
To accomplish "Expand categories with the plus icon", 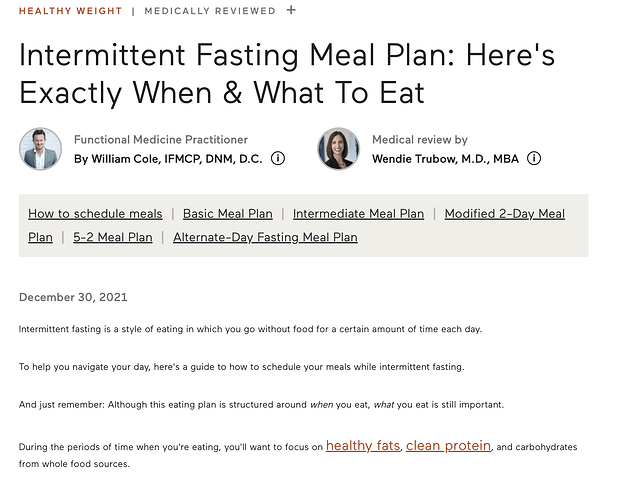I will (x=291, y=10).
